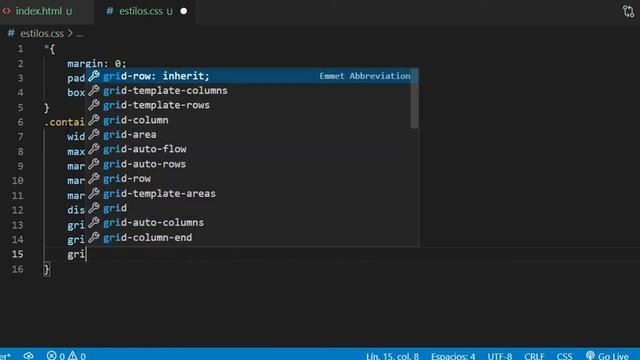Switch to the index.html tab
The width and height of the screenshot is (640, 360).
tap(44, 11)
